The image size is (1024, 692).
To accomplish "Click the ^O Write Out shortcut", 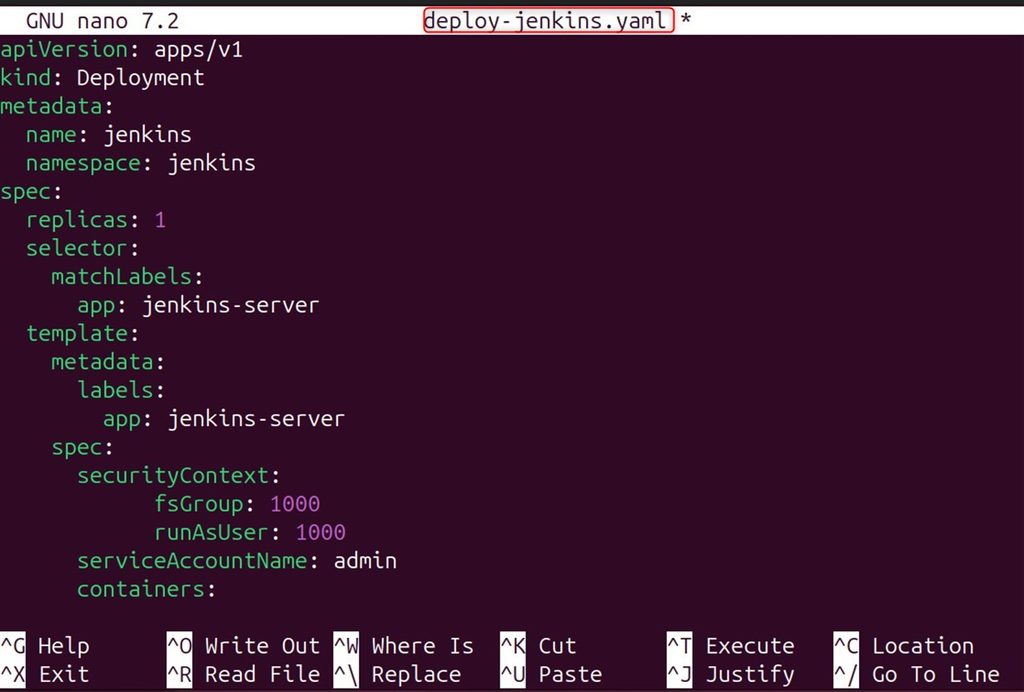I will 244,646.
